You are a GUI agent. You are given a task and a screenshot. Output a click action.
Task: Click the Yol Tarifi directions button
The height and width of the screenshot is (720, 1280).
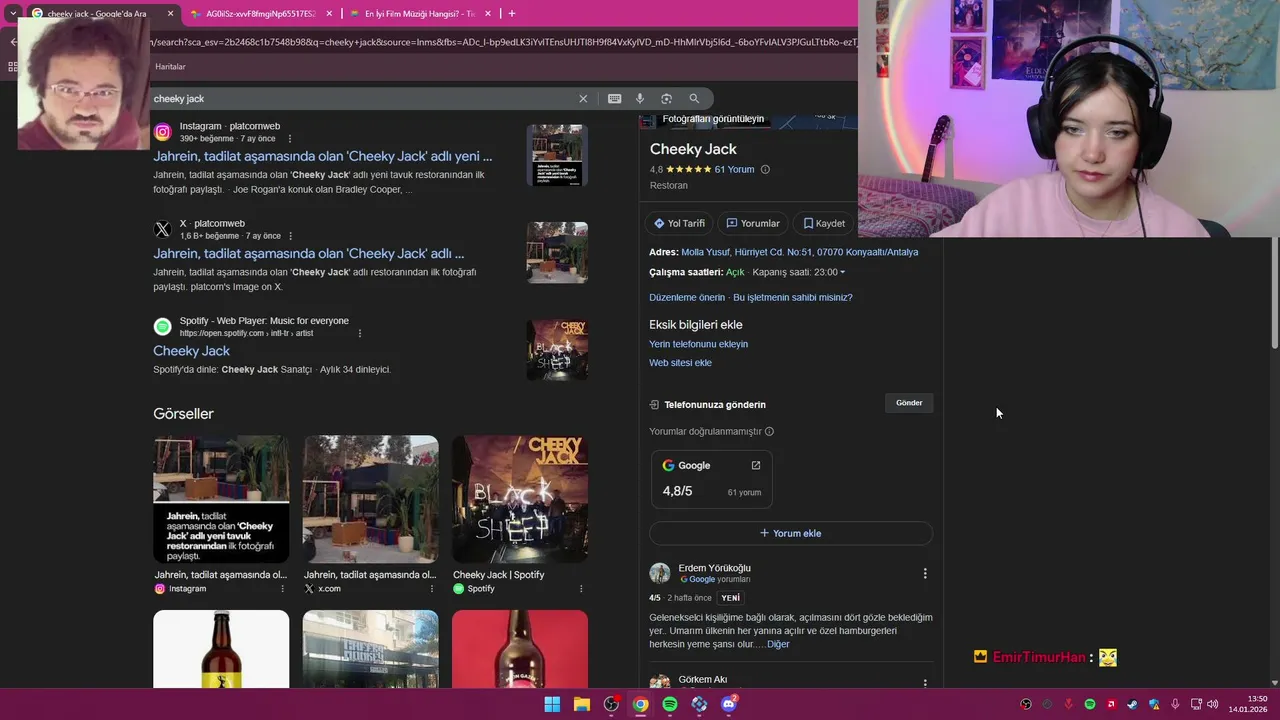pyautogui.click(x=679, y=223)
